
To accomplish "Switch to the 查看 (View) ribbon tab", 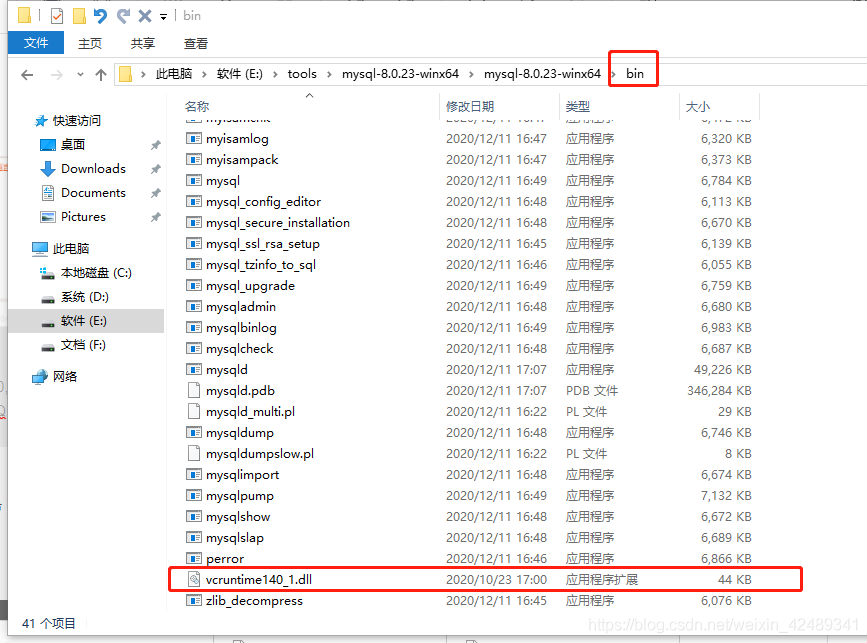I will click(196, 43).
